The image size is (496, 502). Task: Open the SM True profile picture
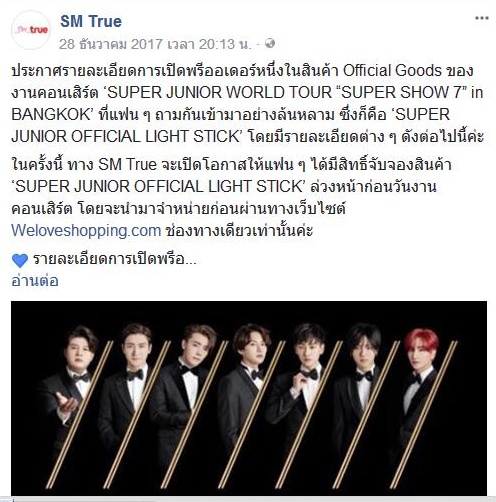31,30
